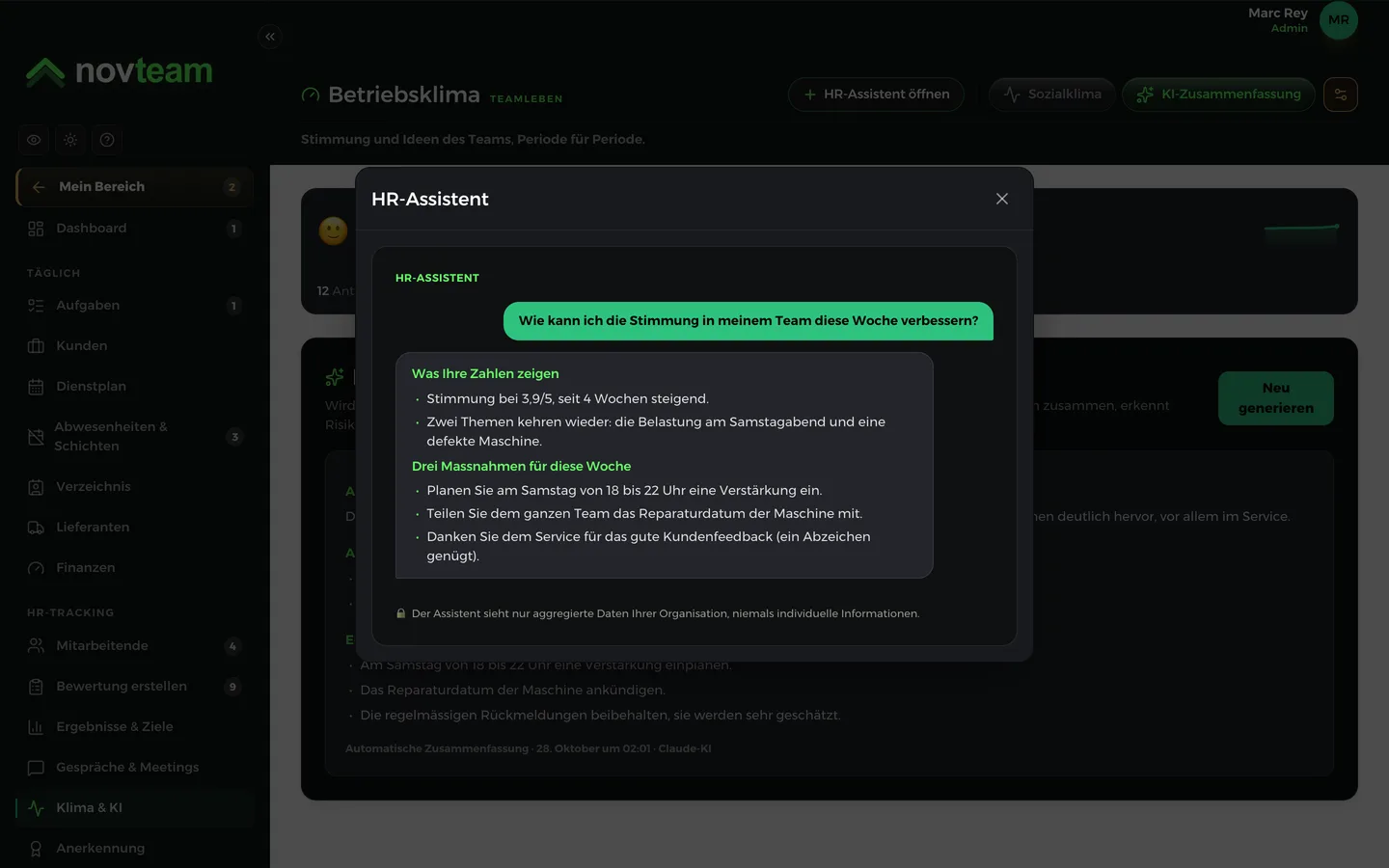
Task: Open Aufgaben in sidebar
Action: (x=135, y=306)
